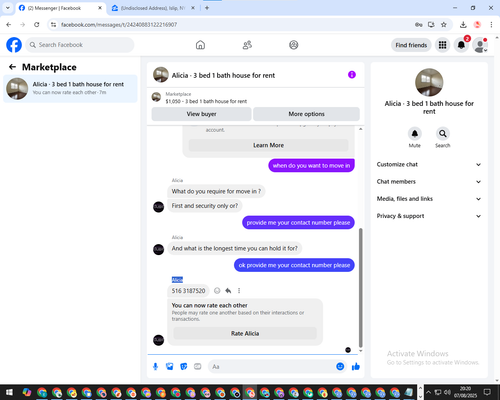Reload the page in Chrome
The height and width of the screenshot is (400, 500).
[x=37, y=25]
